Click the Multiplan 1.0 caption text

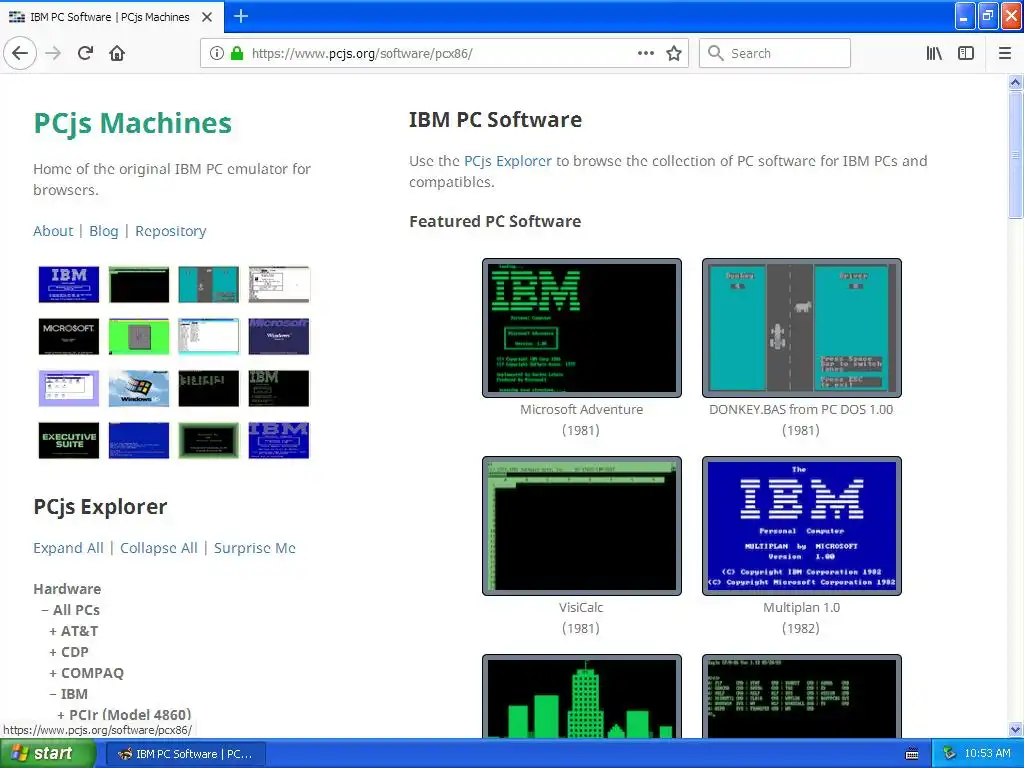[801, 607]
